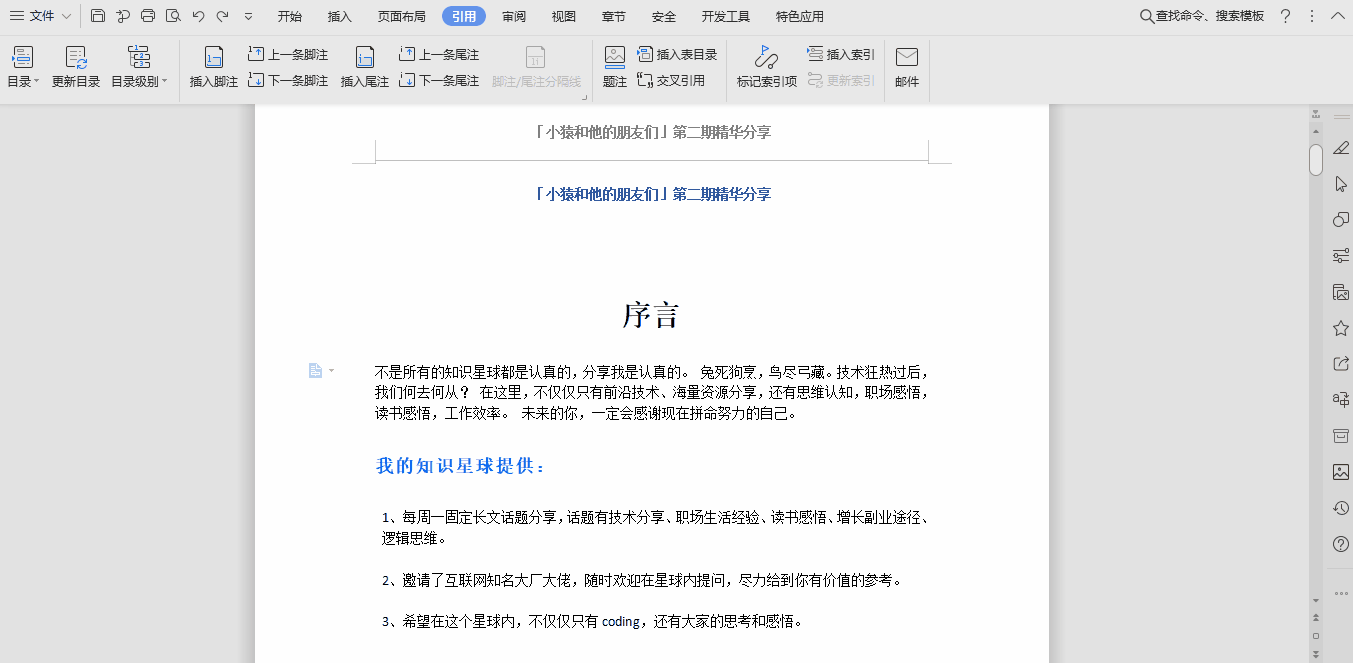This screenshot has height=663, width=1353.
Task: Expand the 目录级别 dropdown
Action: pos(139,68)
